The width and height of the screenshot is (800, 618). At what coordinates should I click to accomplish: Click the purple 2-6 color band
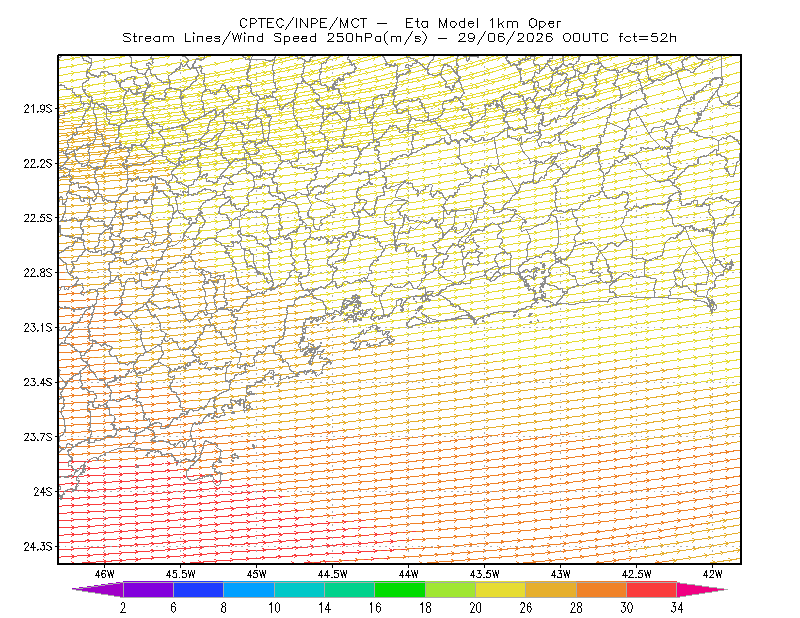point(148,589)
